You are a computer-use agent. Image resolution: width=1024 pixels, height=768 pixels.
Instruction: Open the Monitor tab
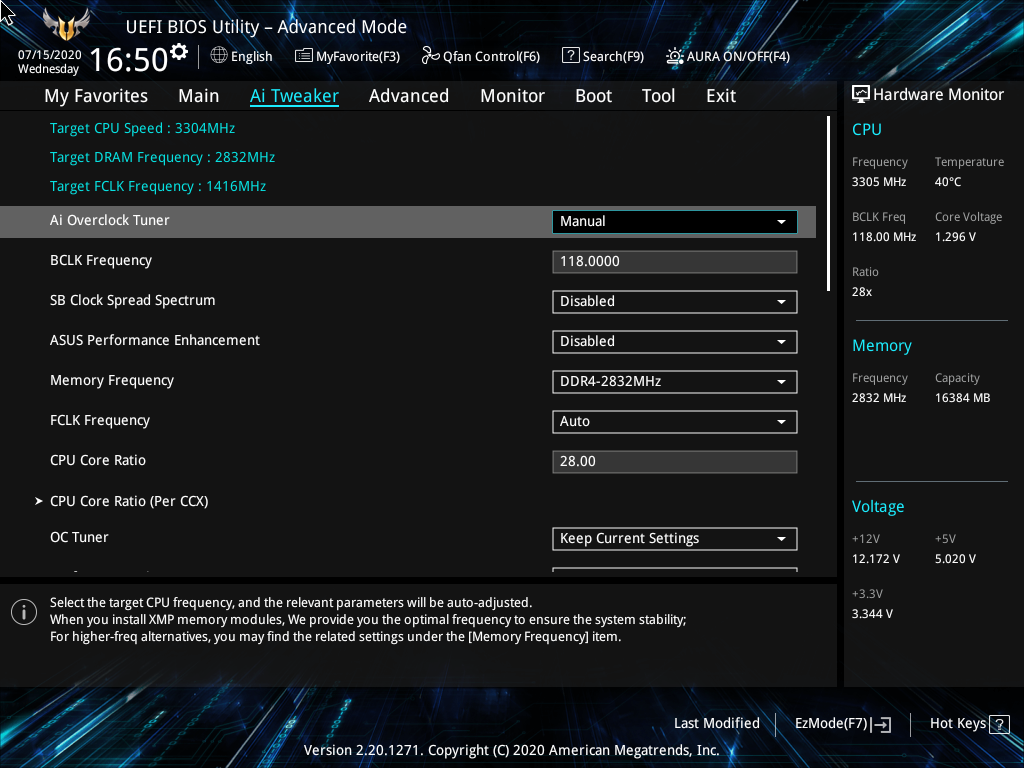(513, 96)
